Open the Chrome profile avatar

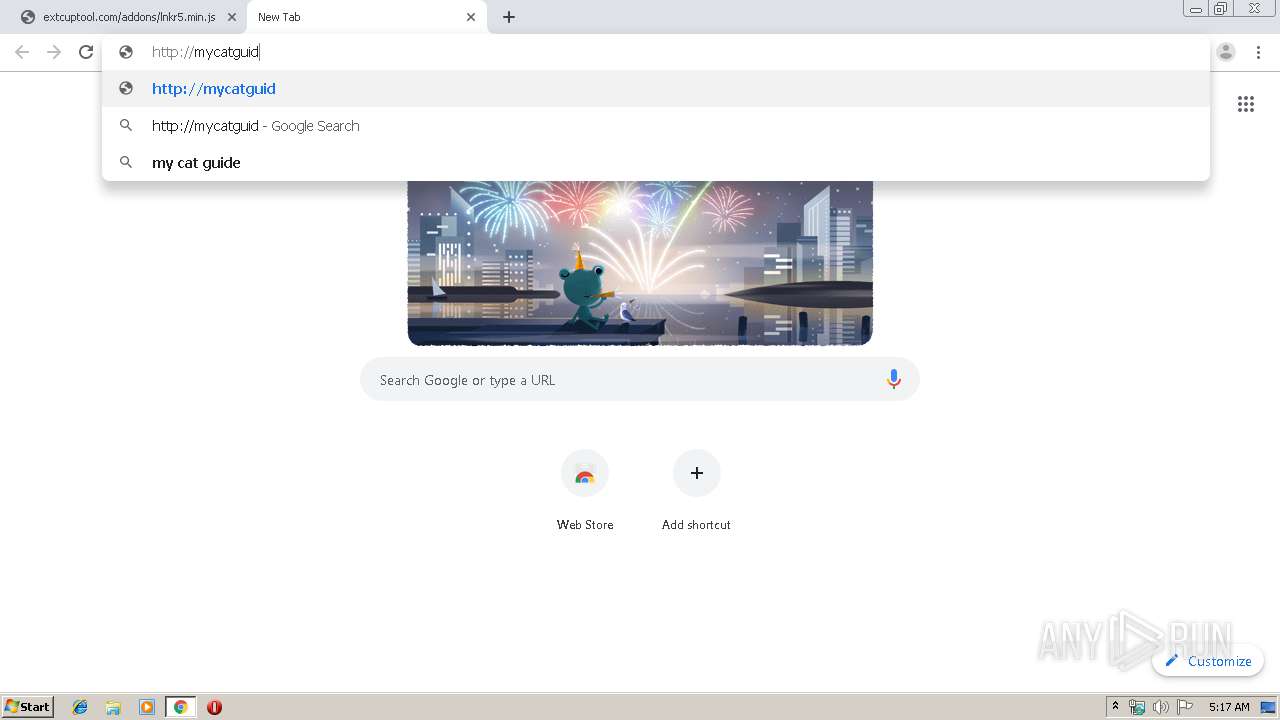1226,52
